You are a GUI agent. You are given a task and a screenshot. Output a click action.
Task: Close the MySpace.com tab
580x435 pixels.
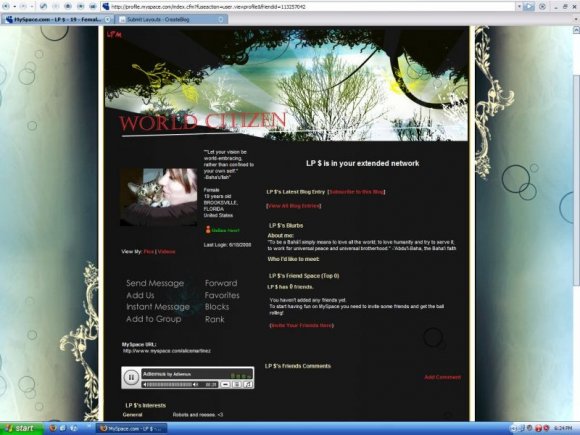click(x=108, y=19)
